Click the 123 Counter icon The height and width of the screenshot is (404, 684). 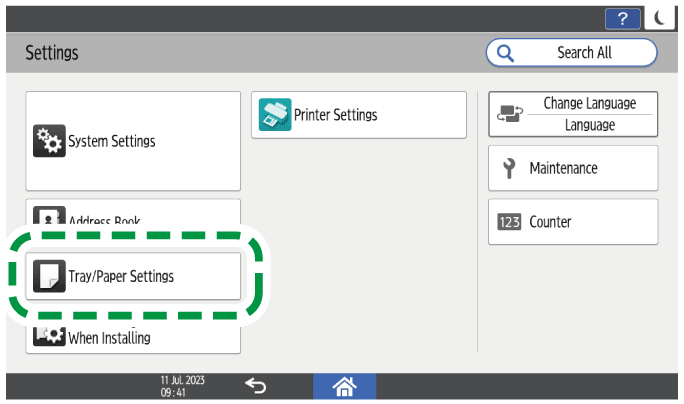click(x=509, y=221)
